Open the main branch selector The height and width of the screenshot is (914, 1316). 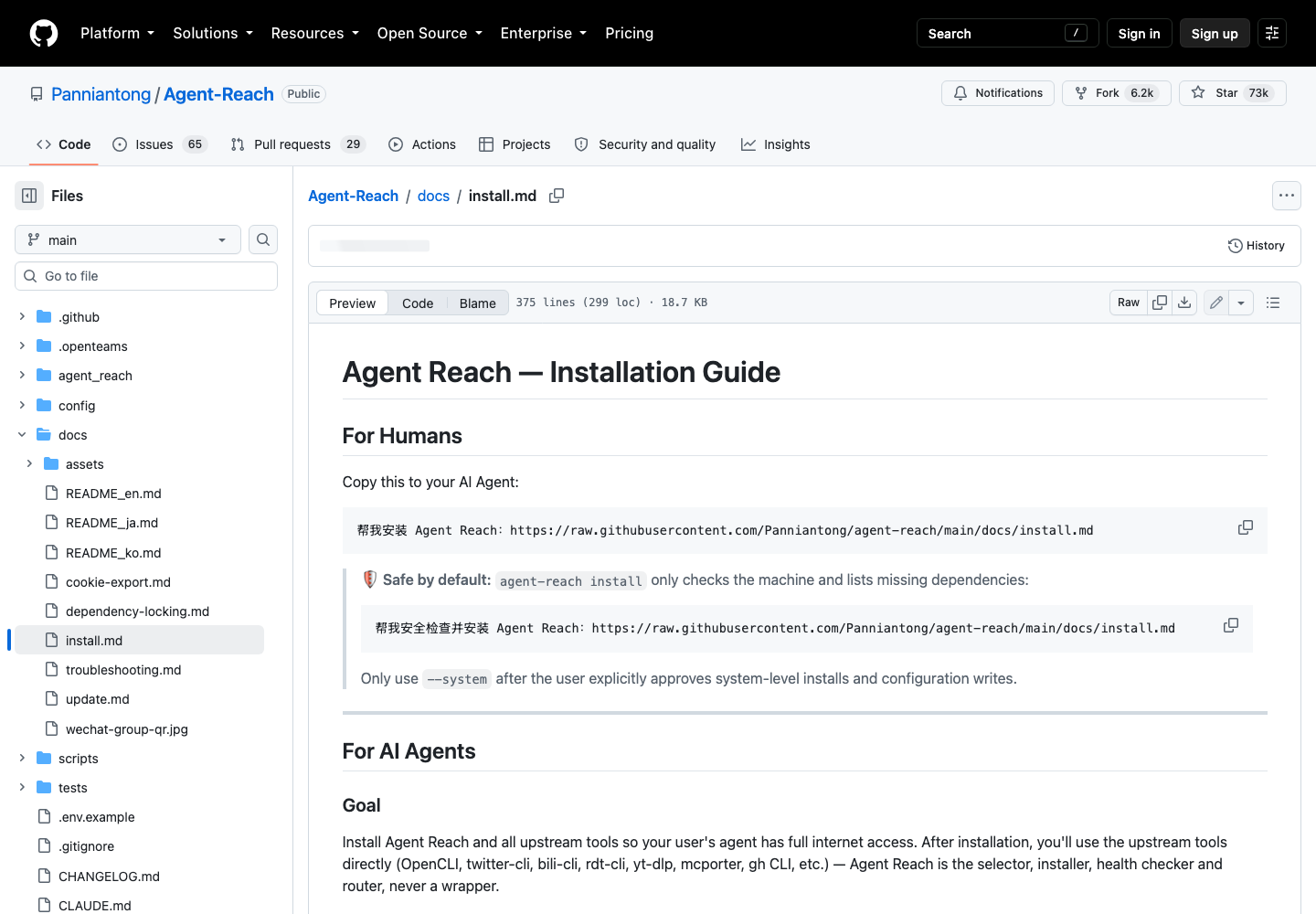click(x=128, y=239)
